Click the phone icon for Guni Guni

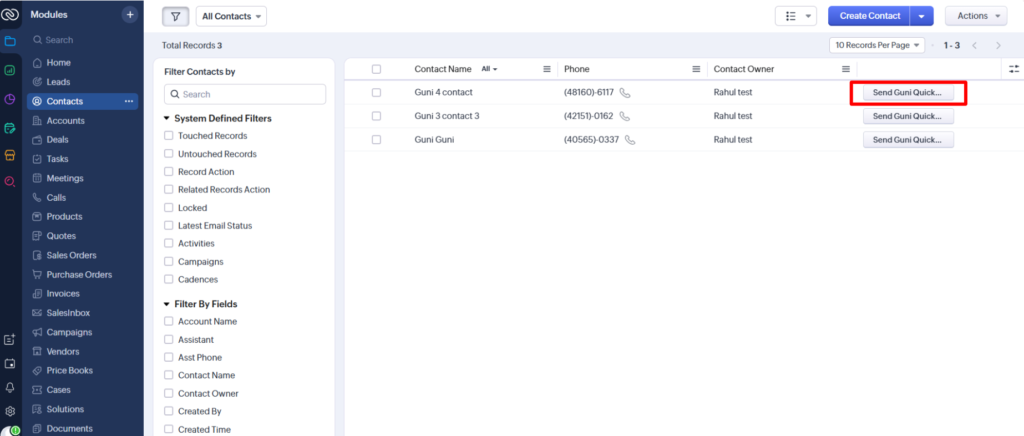point(630,140)
